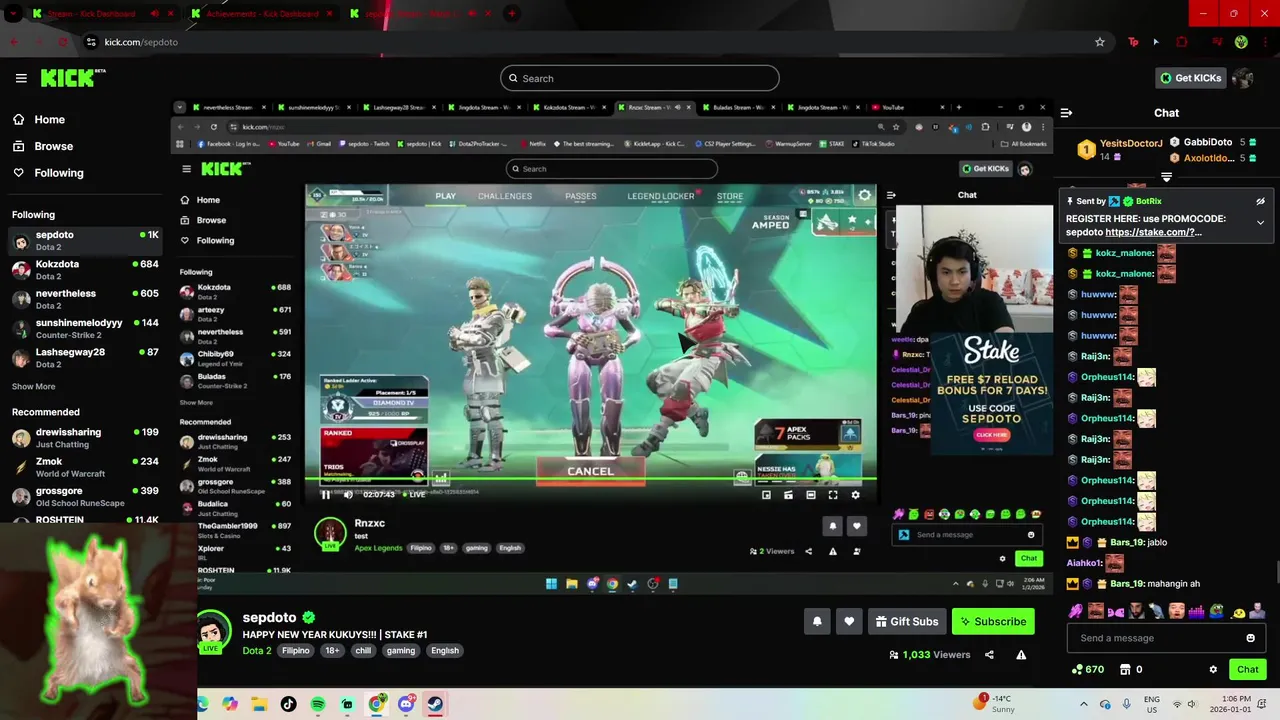Bookmark this page with star icon
This screenshot has width=1280, height=720.
click(x=1100, y=42)
